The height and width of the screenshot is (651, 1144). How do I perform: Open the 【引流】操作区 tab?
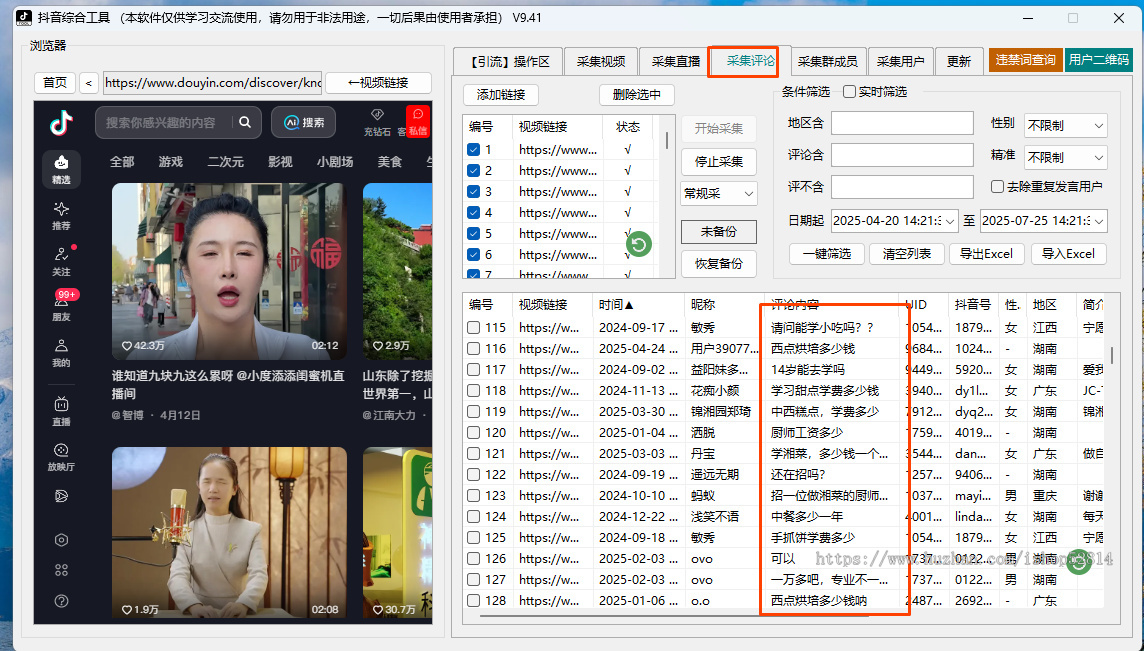pyautogui.click(x=508, y=61)
